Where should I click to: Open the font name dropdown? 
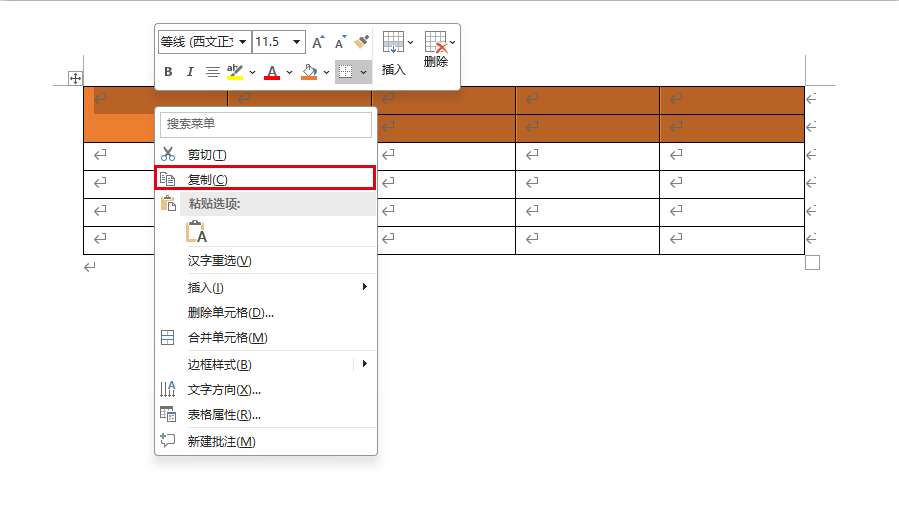pos(243,42)
